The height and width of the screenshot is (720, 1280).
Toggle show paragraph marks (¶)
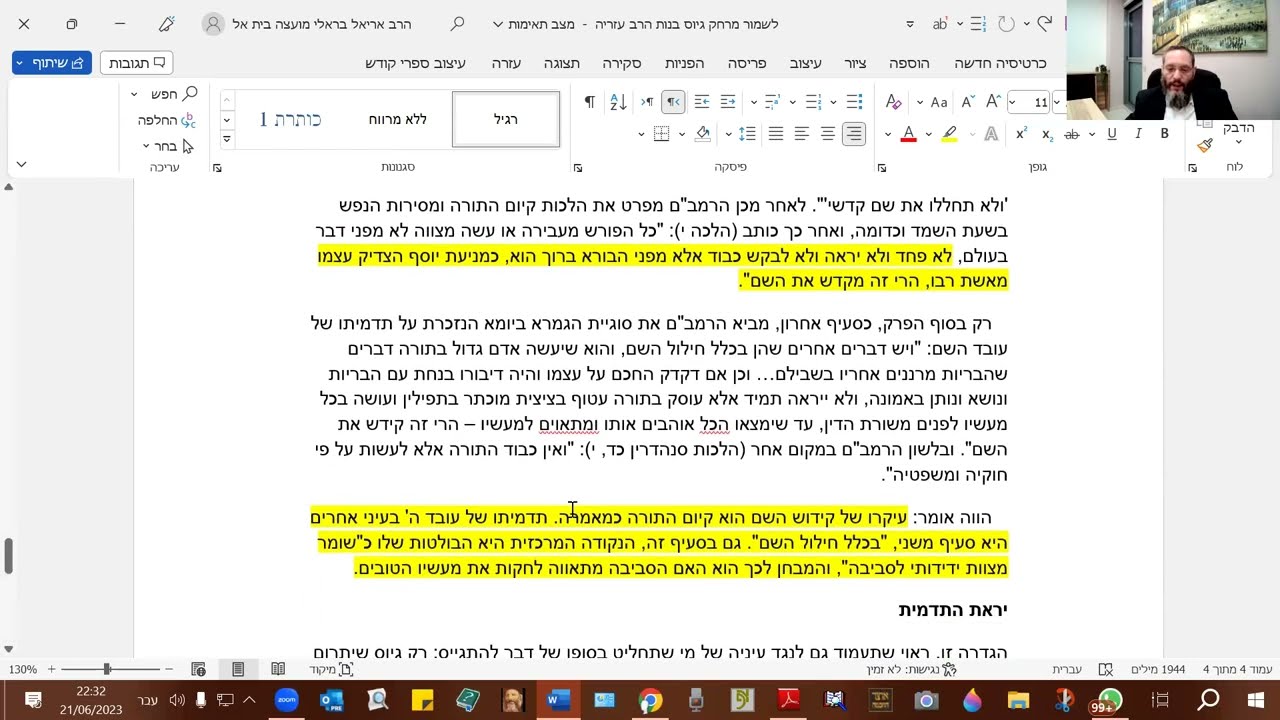(589, 102)
